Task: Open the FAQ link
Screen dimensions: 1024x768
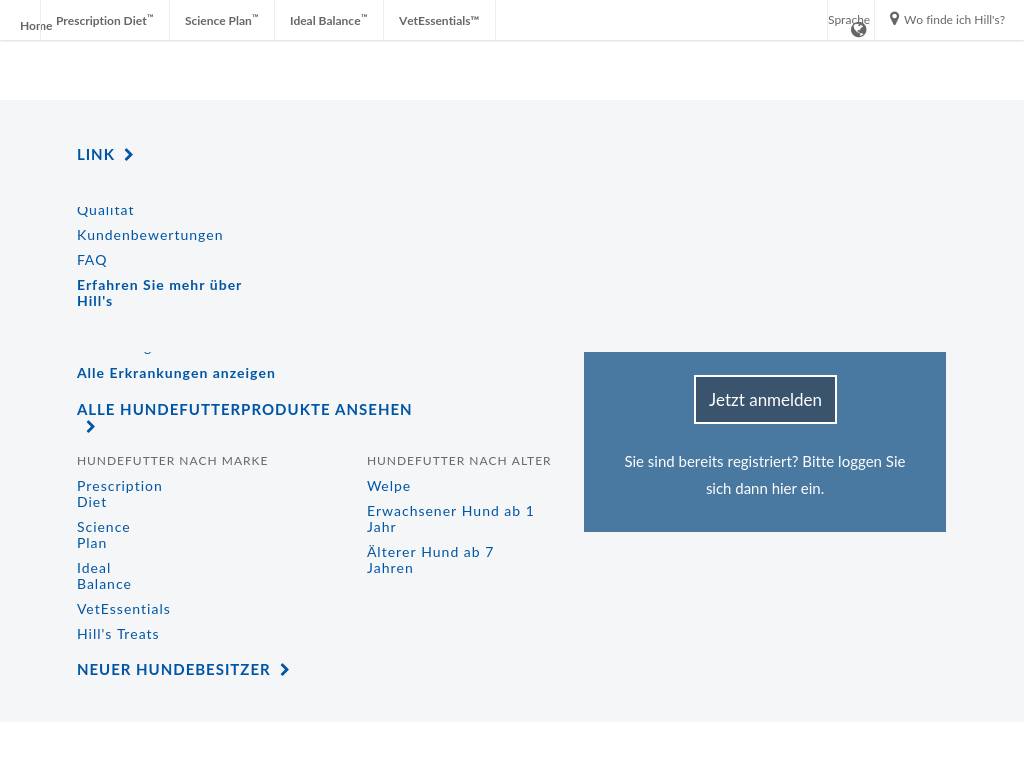Action: (x=92, y=260)
